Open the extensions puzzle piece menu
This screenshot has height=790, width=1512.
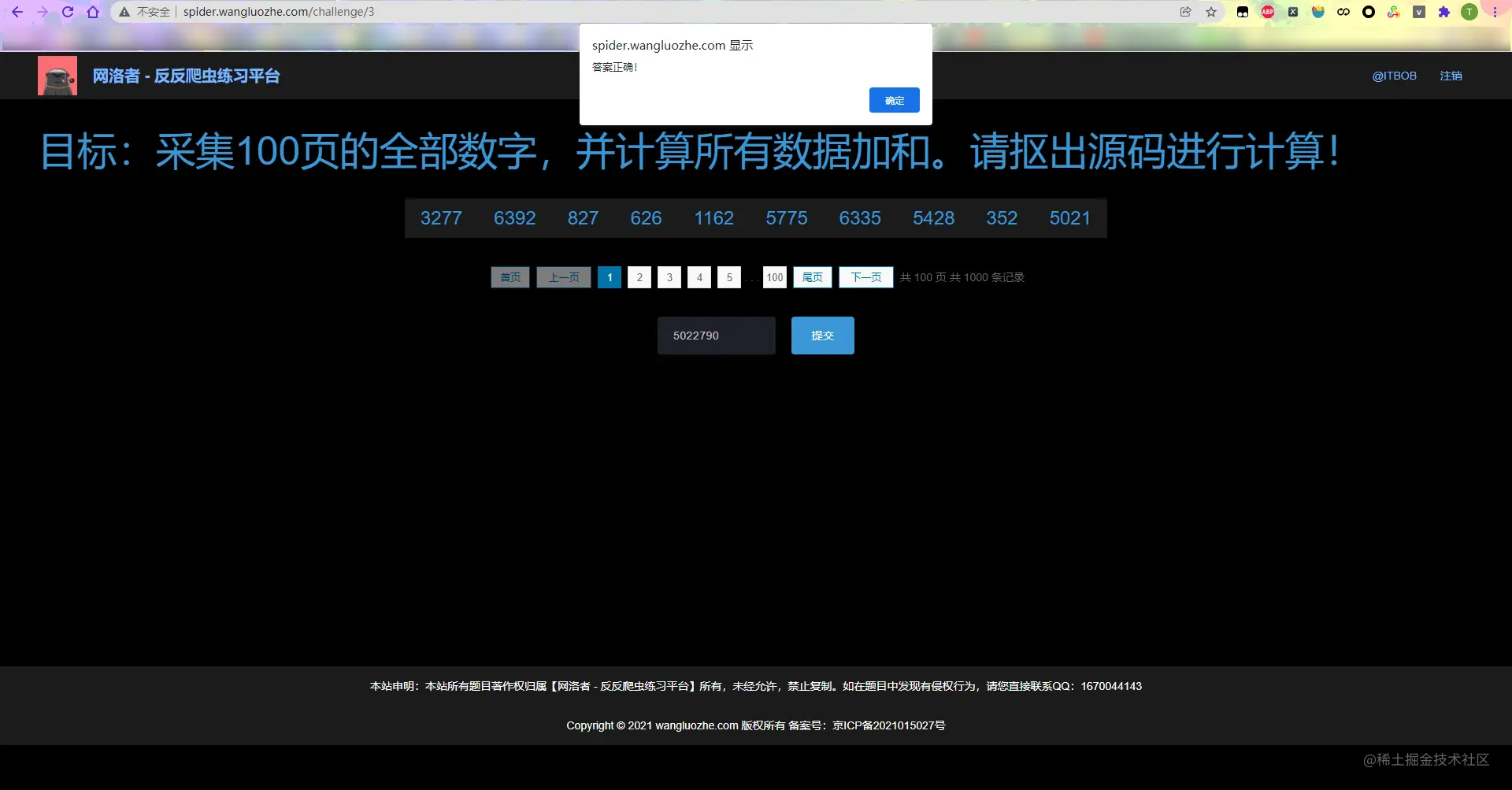click(1444, 12)
